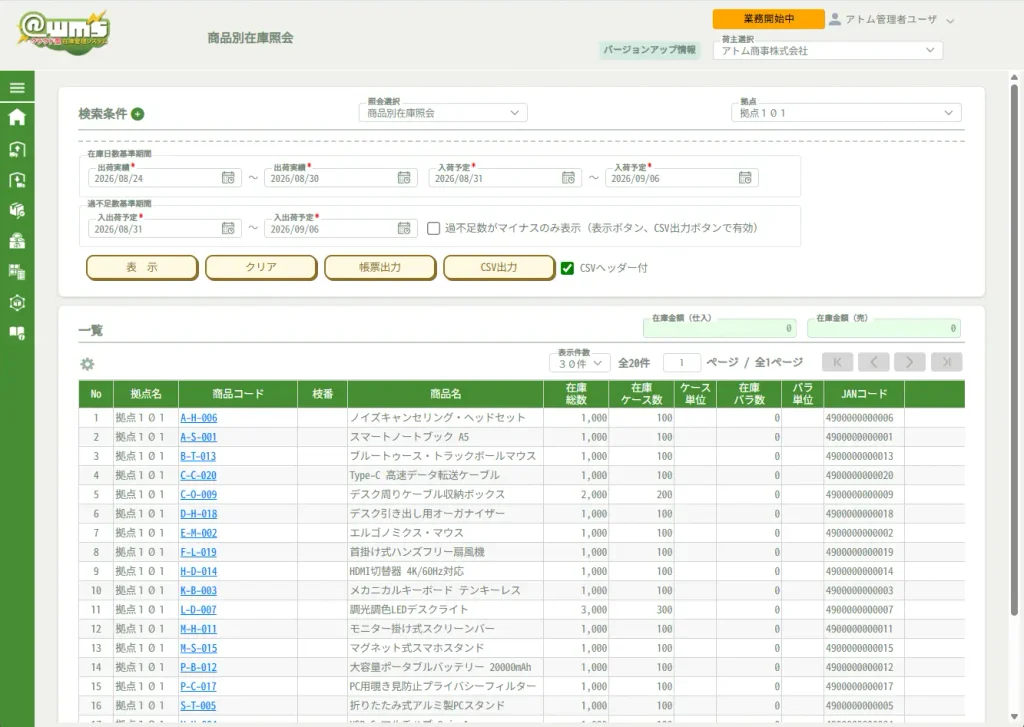1024x727 pixels.
Task: Click the 表示 button
Action: coord(142,267)
